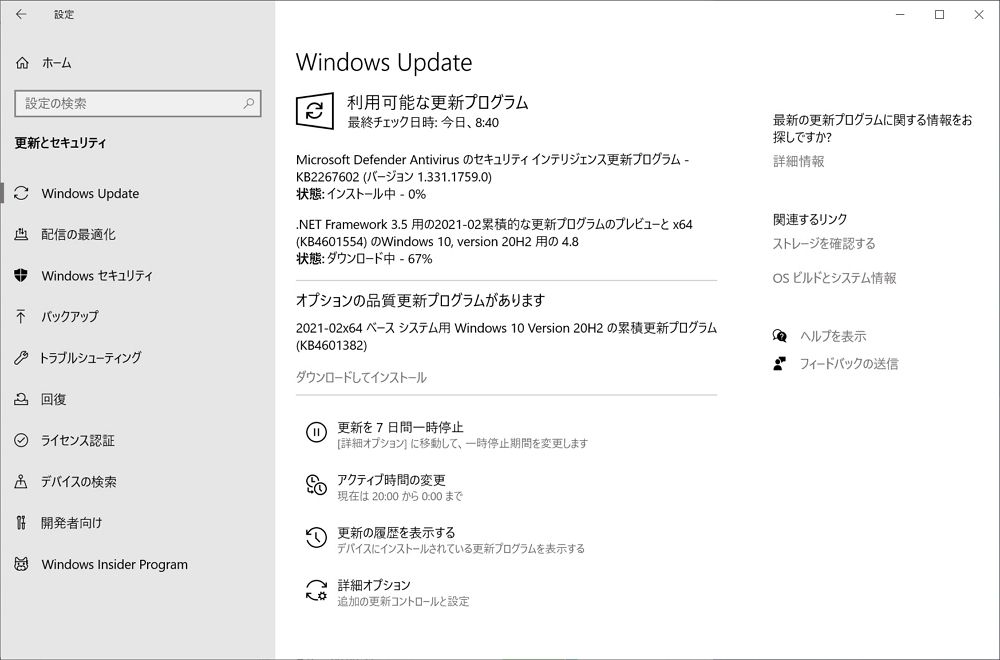Image resolution: width=1000 pixels, height=660 pixels.
Task: Pause updates for 7 days
Action: 390,427
